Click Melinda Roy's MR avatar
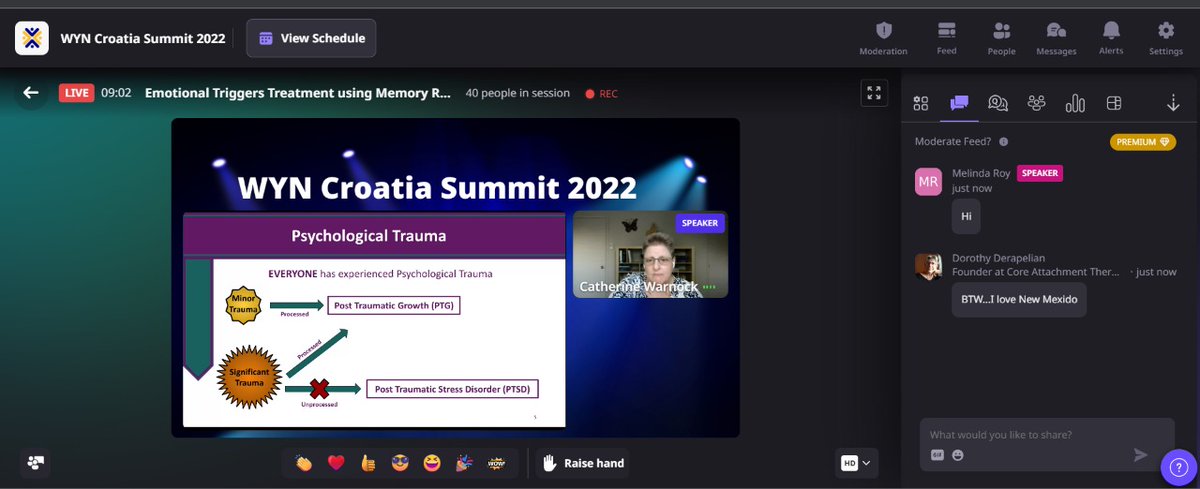This screenshot has width=1200, height=489. (928, 183)
